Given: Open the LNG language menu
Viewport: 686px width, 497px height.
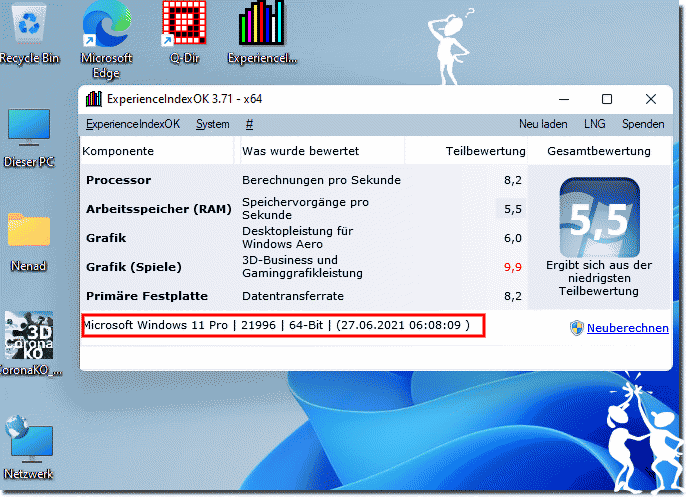Looking at the screenshot, I should [x=595, y=124].
